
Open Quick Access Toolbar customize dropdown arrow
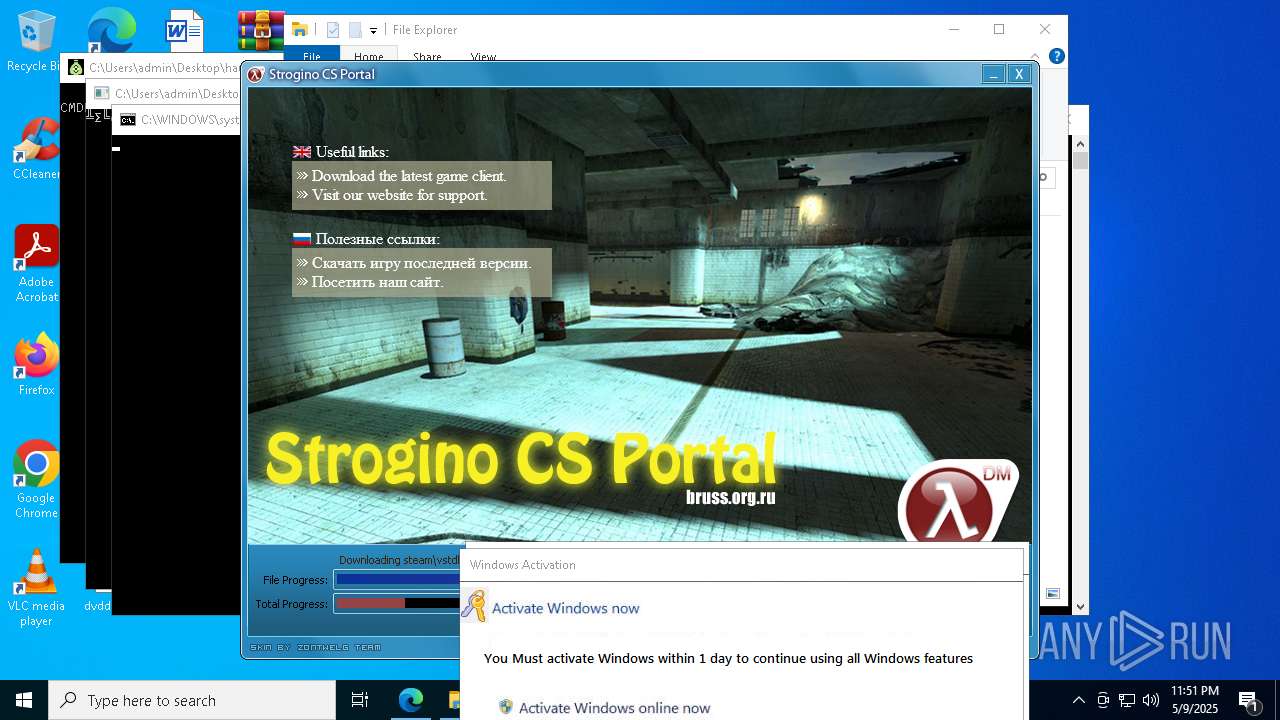373,31
